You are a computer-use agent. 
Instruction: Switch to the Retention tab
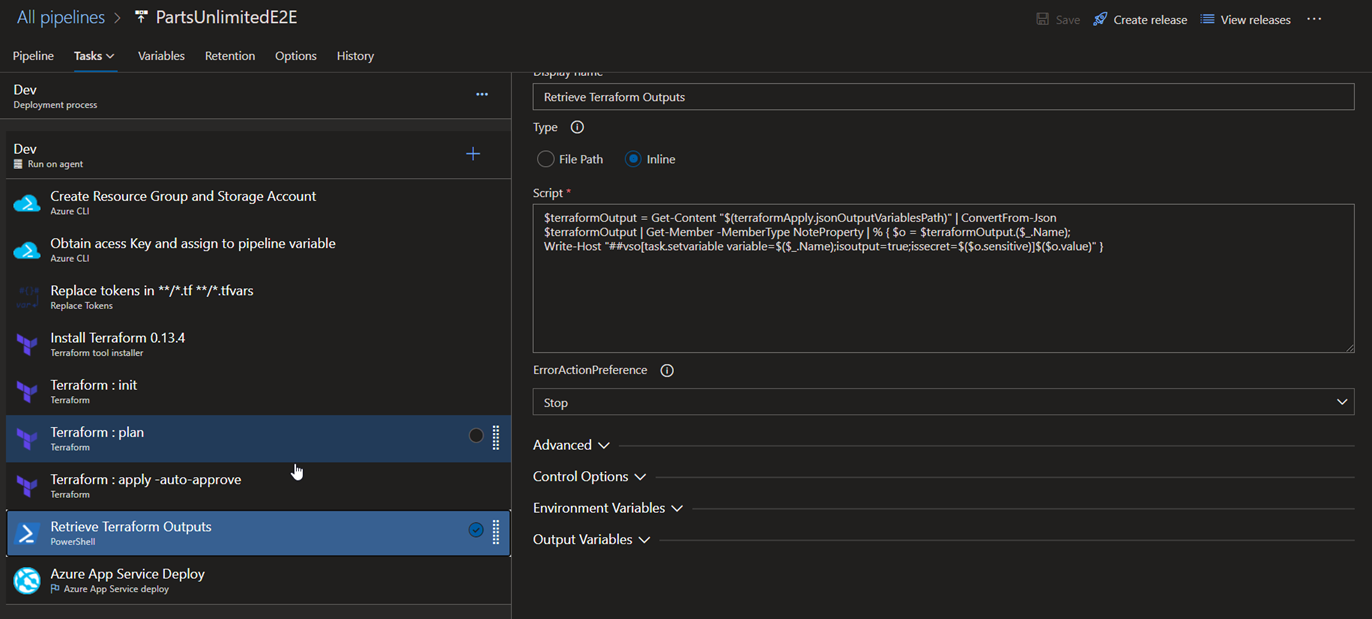pos(230,56)
